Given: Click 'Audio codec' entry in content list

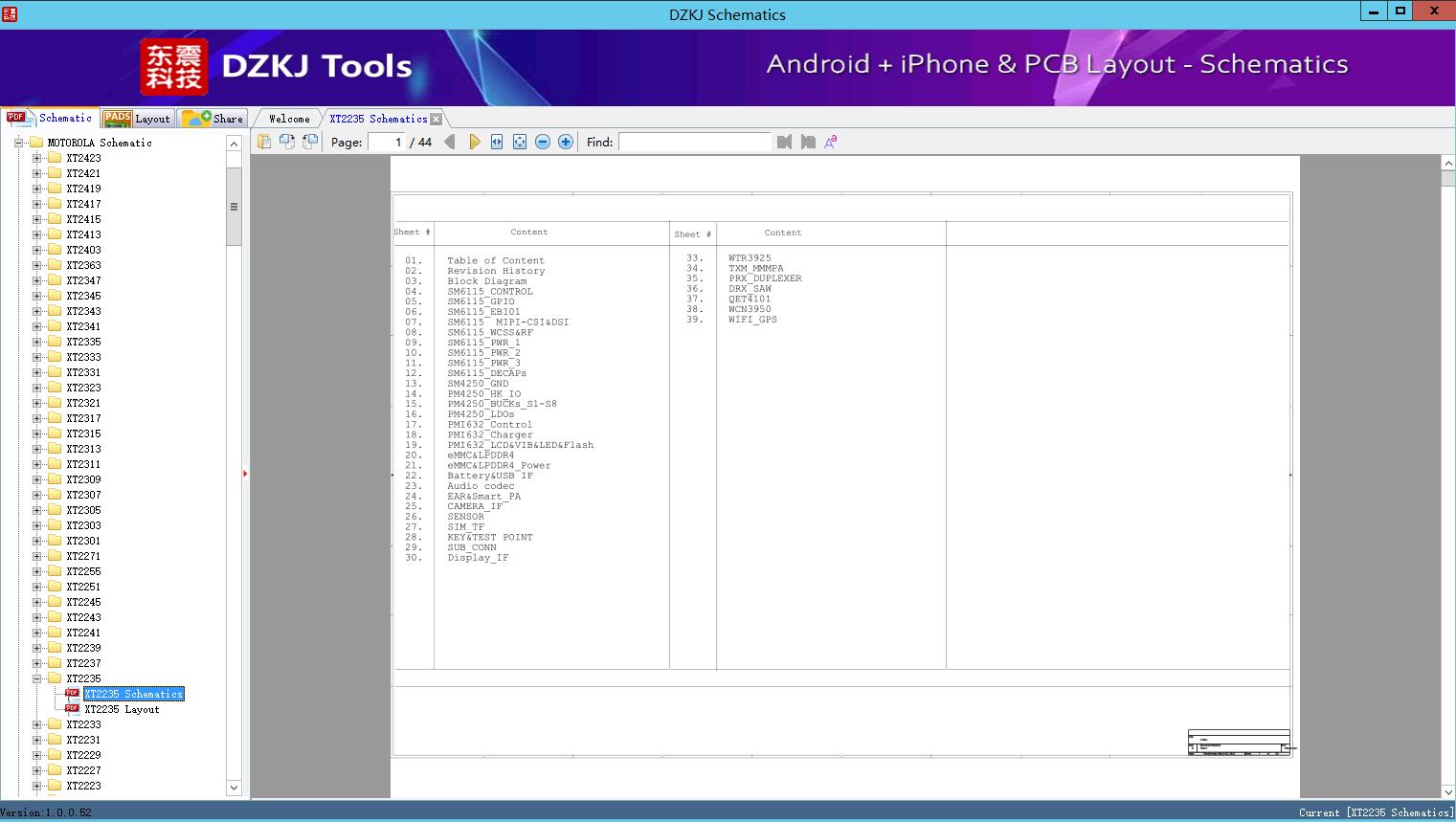Looking at the screenshot, I should [481, 486].
